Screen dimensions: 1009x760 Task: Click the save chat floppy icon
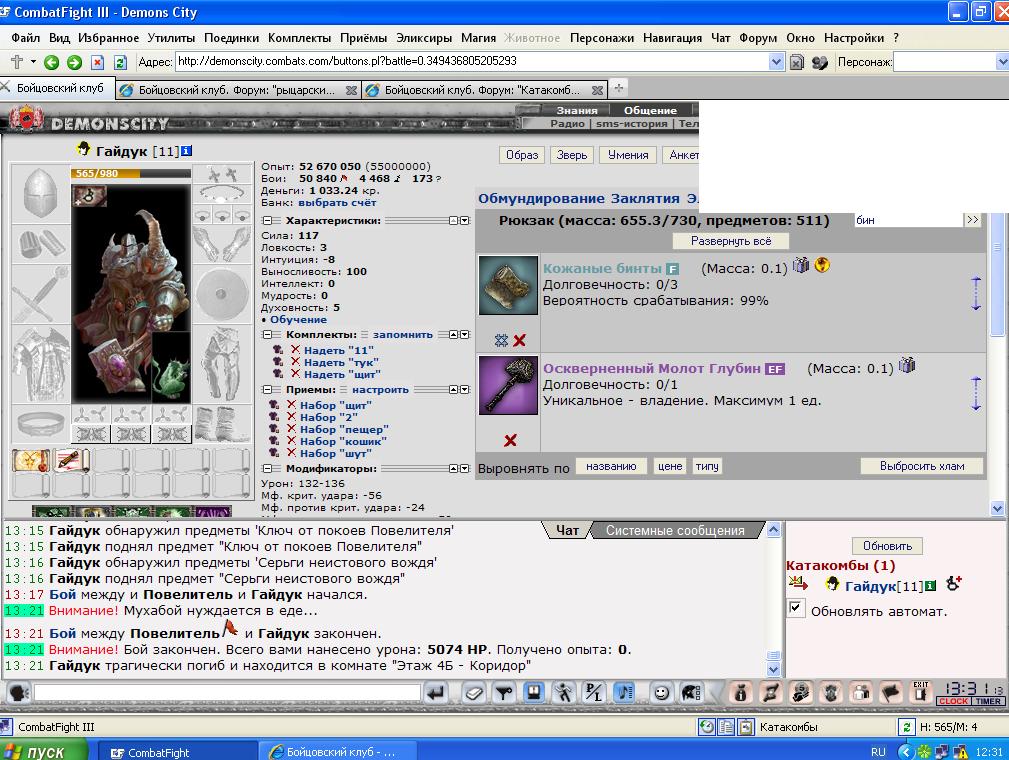click(x=533, y=692)
